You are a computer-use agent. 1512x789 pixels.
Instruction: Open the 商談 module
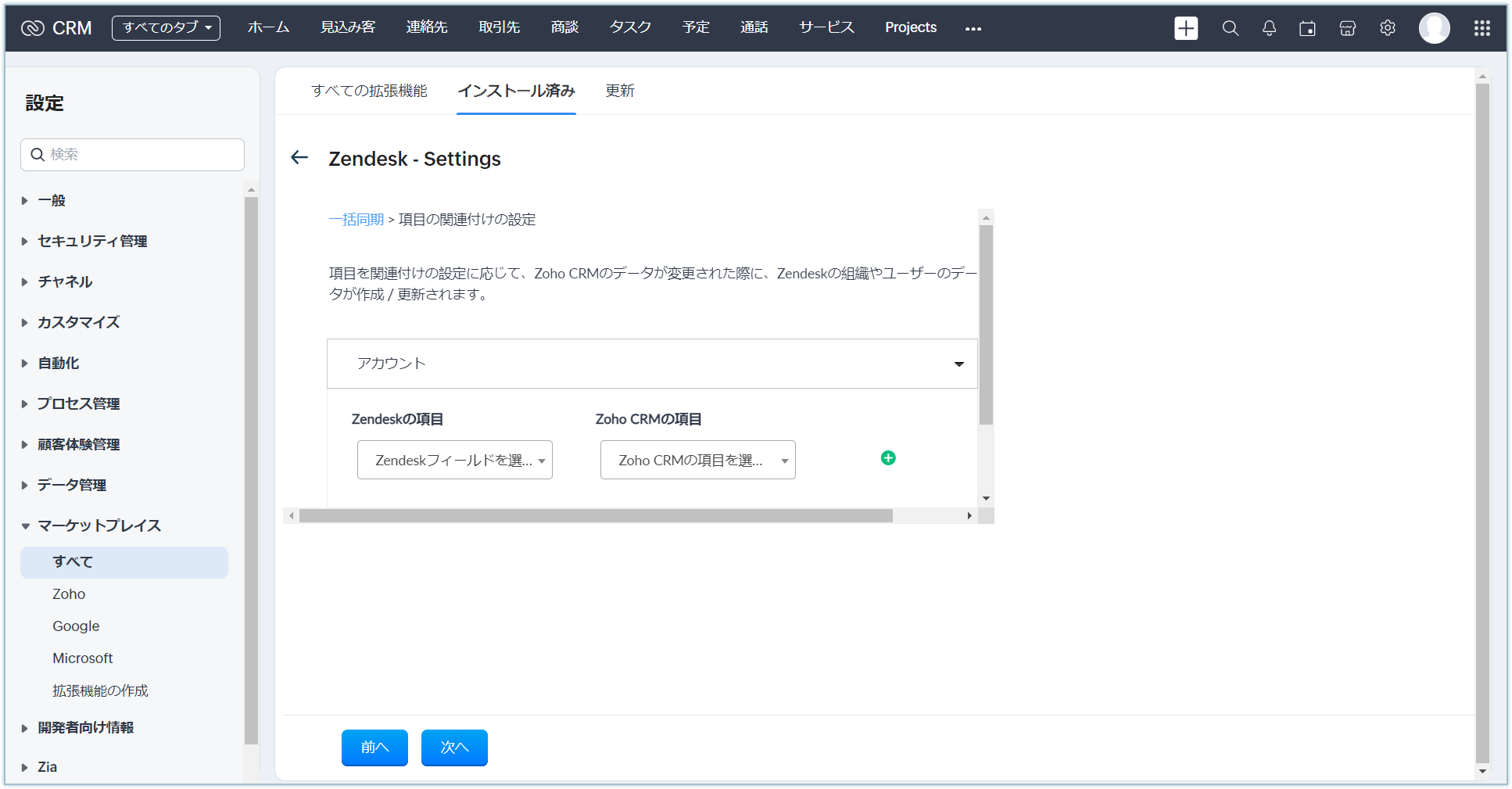pyautogui.click(x=564, y=27)
